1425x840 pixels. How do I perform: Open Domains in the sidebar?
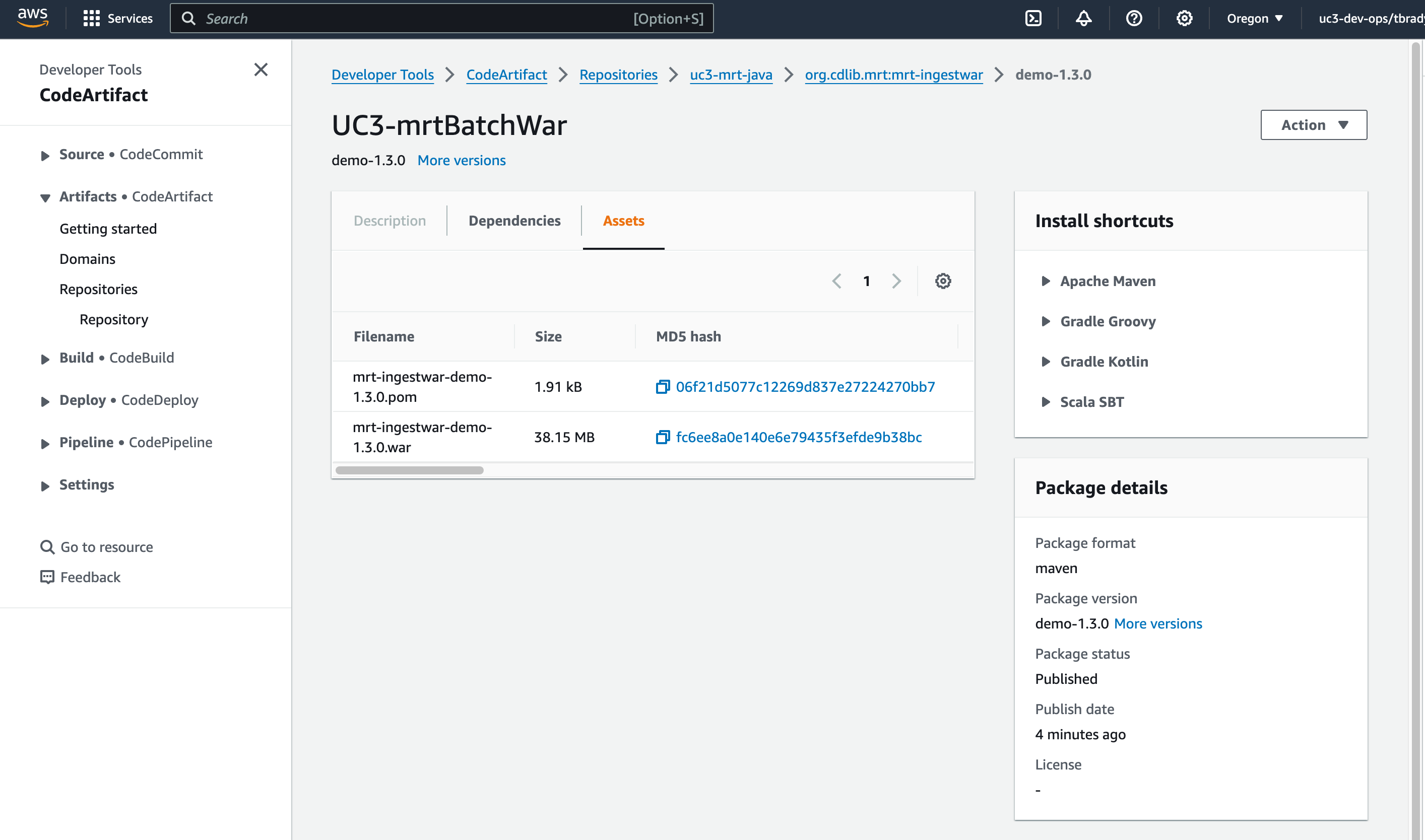click(x=87, y=259)
